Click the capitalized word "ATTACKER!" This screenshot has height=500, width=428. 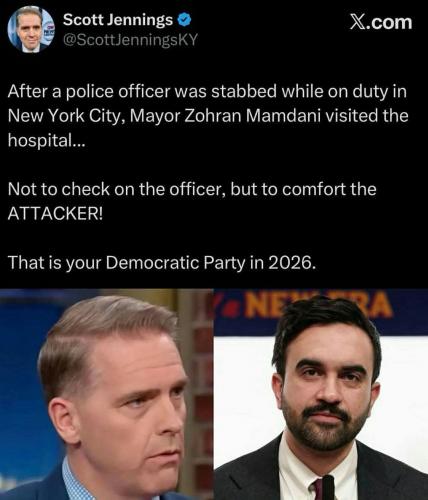pyautogui.click(x=56, y=213)
